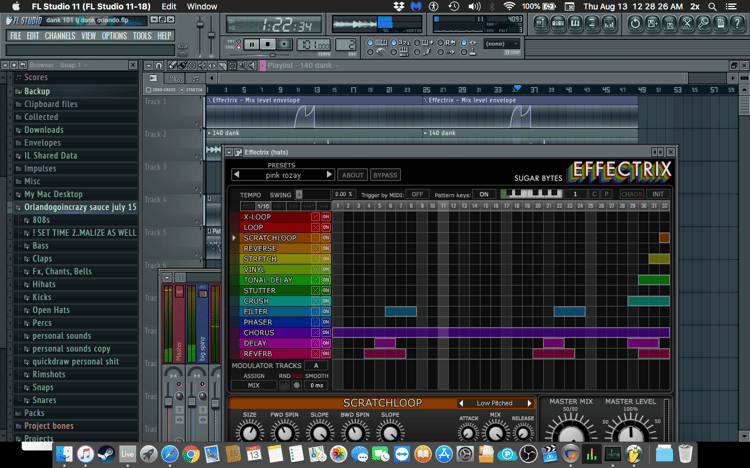Viewport: 750px width, 468px height.
Task: Click the undo history circular arrow icon
Action: 635,23
